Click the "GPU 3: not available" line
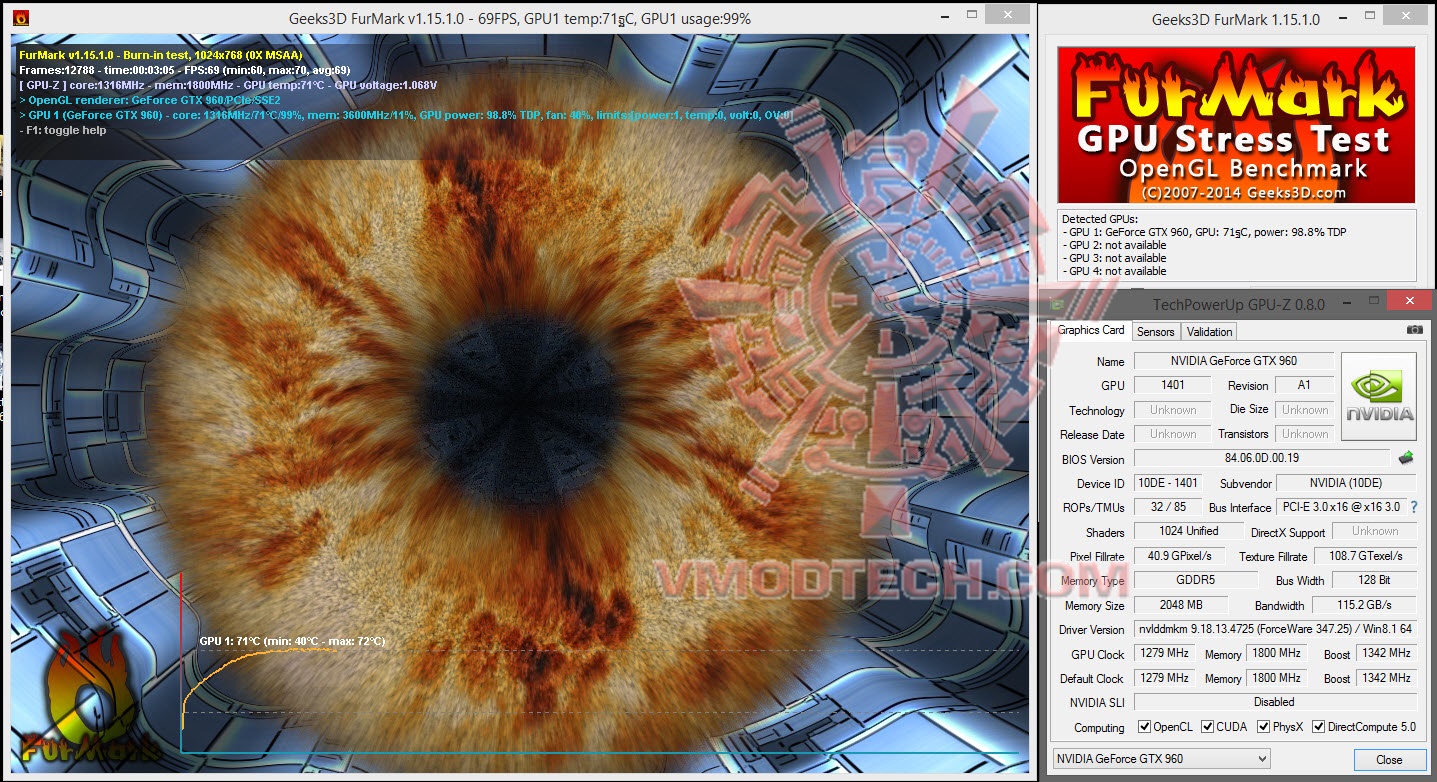 pos(1114,258)
